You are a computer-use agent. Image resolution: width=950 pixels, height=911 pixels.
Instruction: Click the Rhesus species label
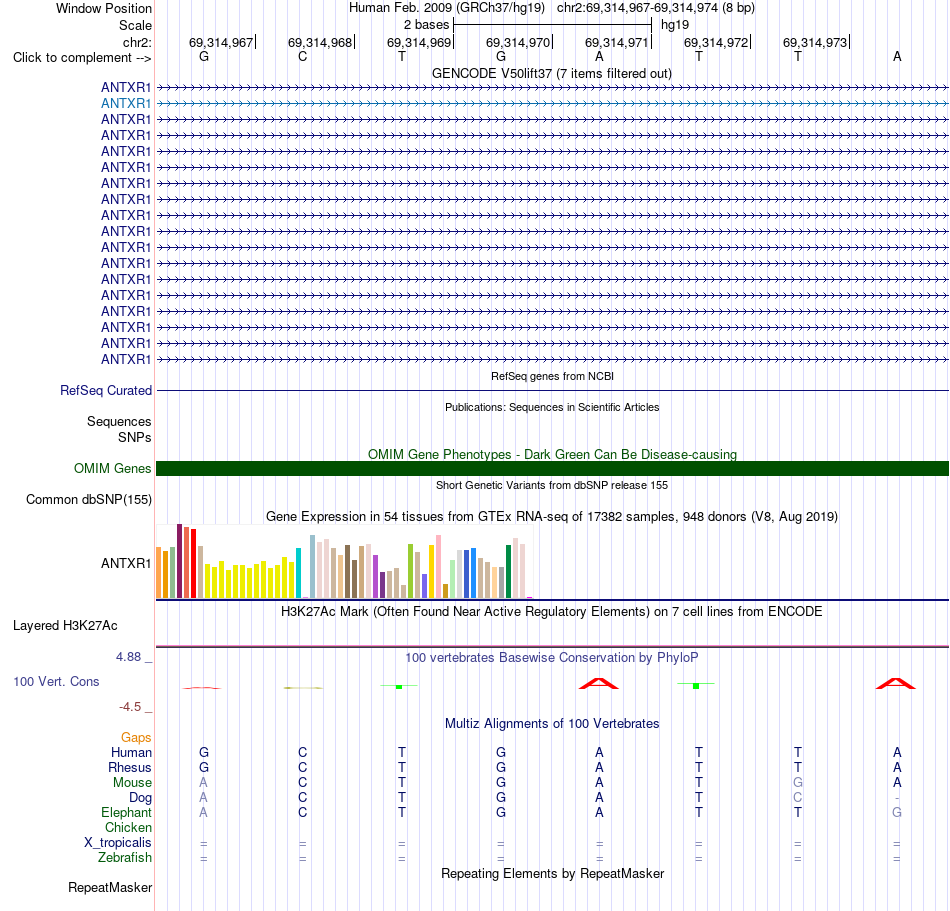130,767
